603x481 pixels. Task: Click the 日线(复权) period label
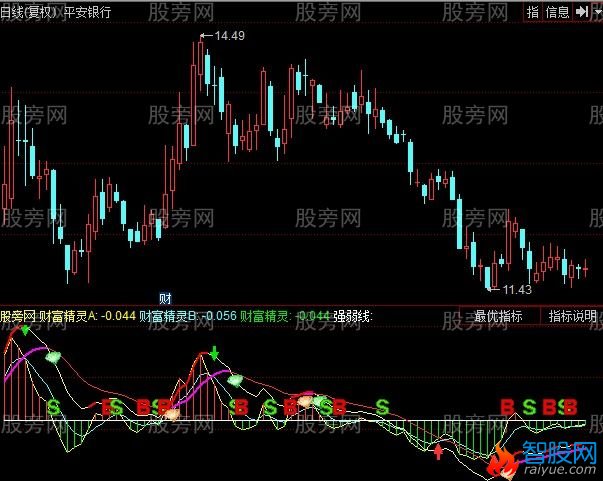29,12
